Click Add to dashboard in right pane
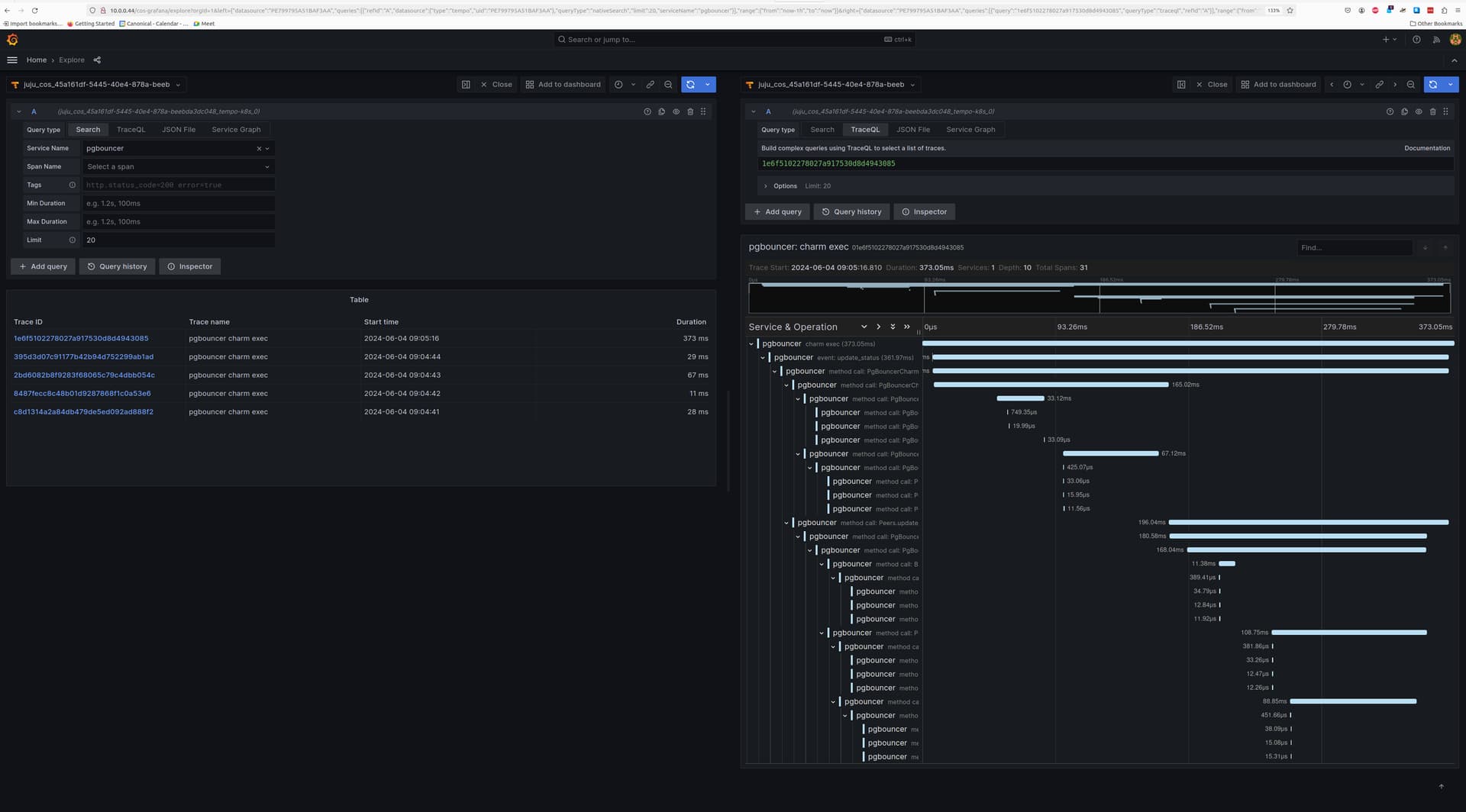The height and width of the screenshot is (812, 1466). tap(1278, 85)
